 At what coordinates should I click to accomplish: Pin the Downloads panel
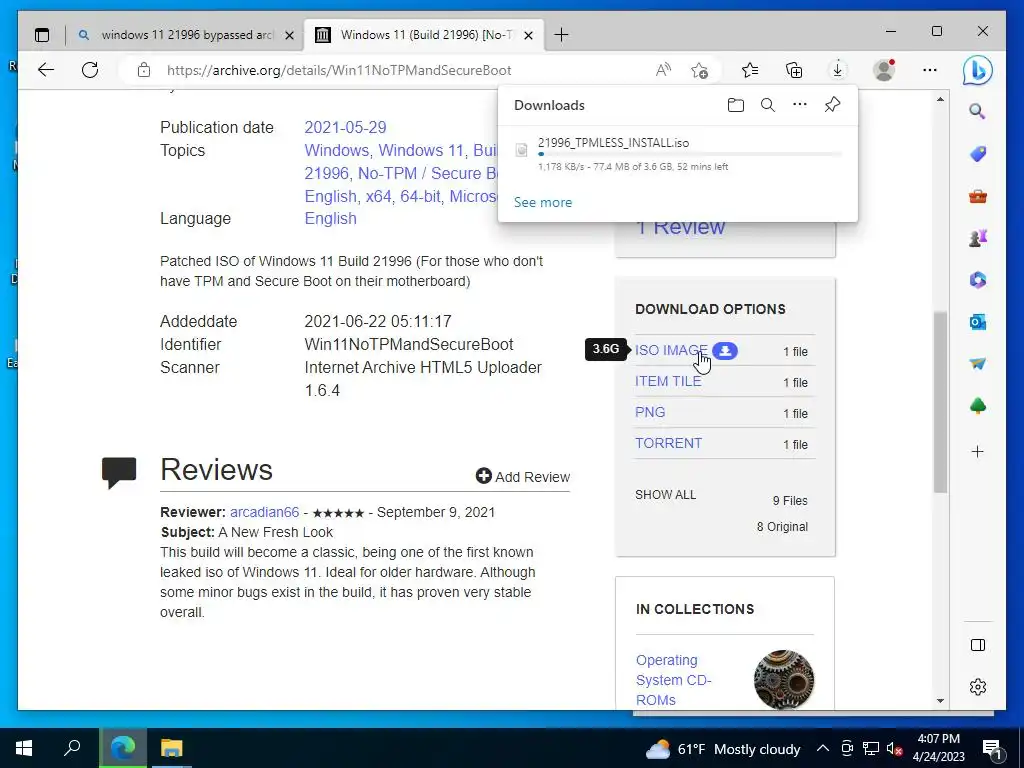coord(832,104)
